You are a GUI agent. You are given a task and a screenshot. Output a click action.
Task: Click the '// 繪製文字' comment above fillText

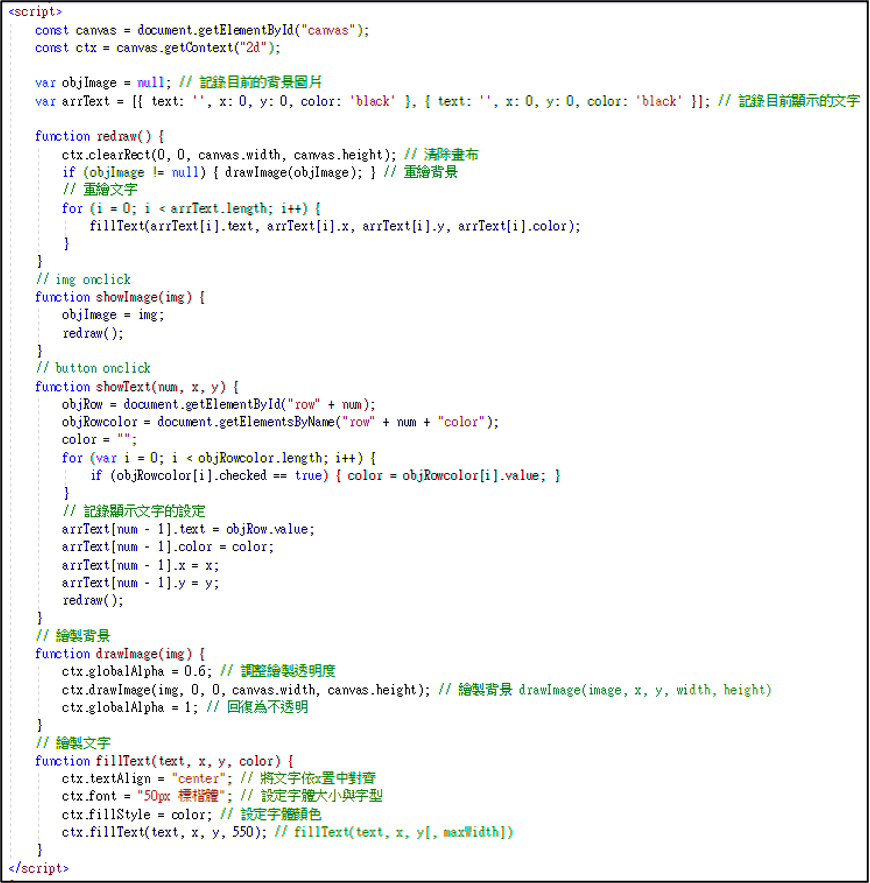pos(73,743)
